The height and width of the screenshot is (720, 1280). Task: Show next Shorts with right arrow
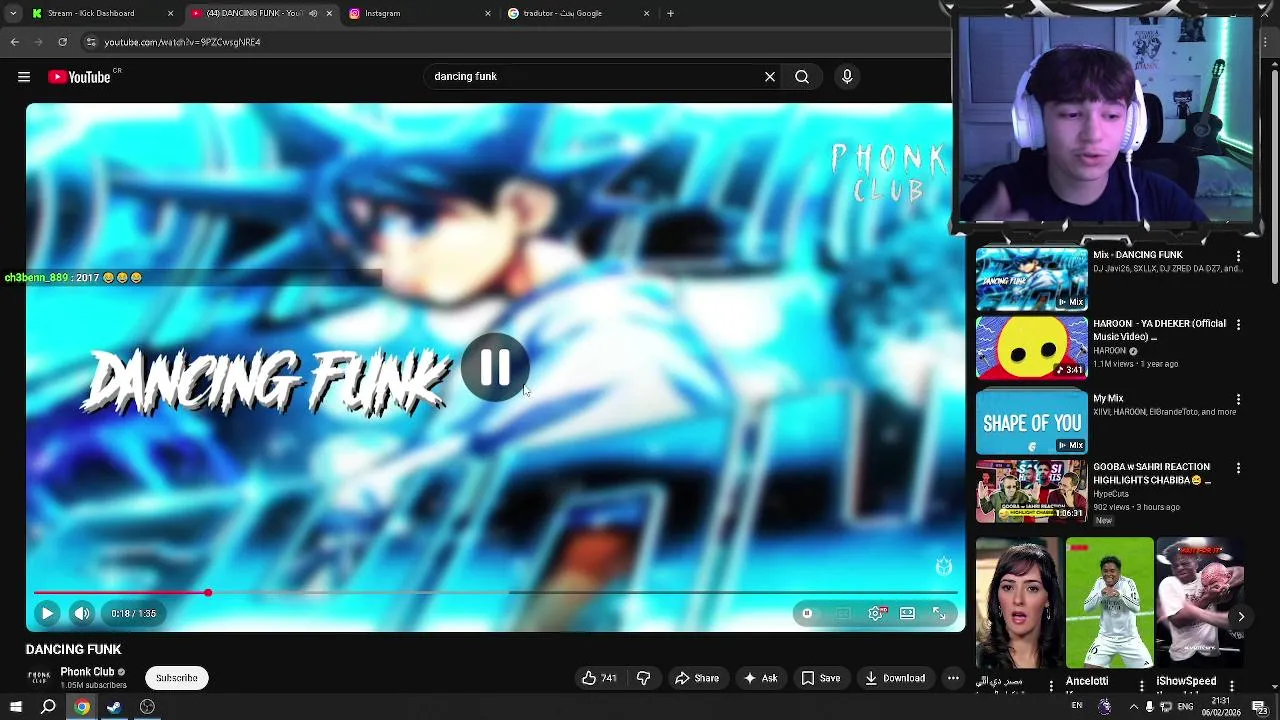pos(1241,617)
